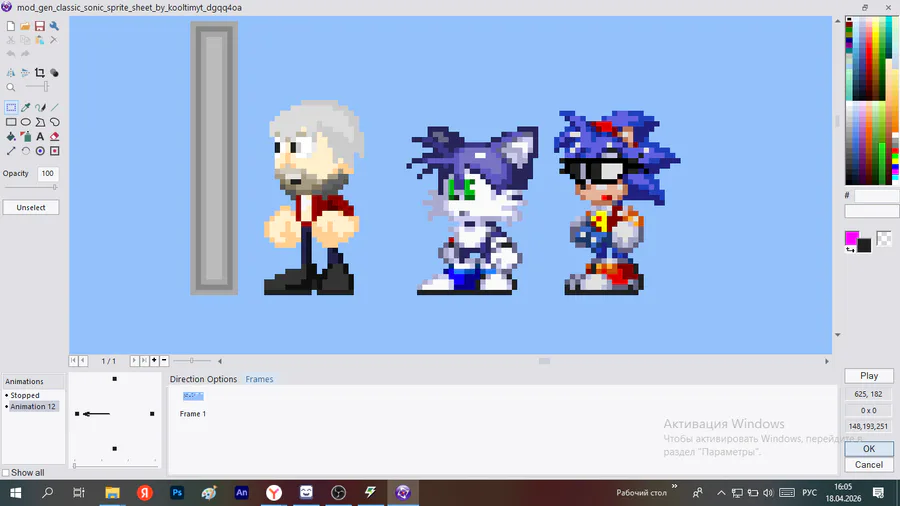
Task: Select the Resize (diagonal arrow) tool
Action: click(11, 151)
